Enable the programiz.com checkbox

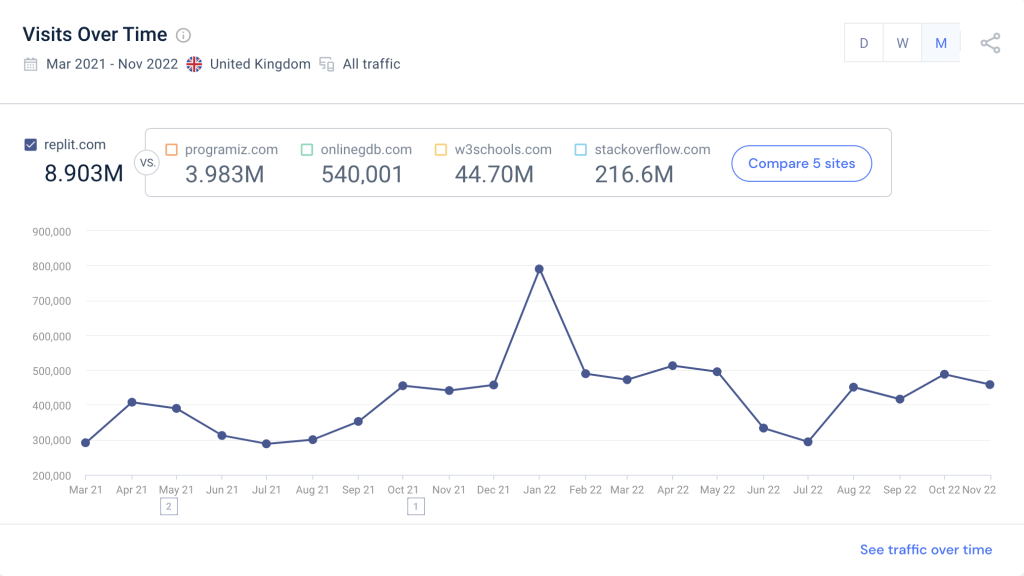pos(171,150)
